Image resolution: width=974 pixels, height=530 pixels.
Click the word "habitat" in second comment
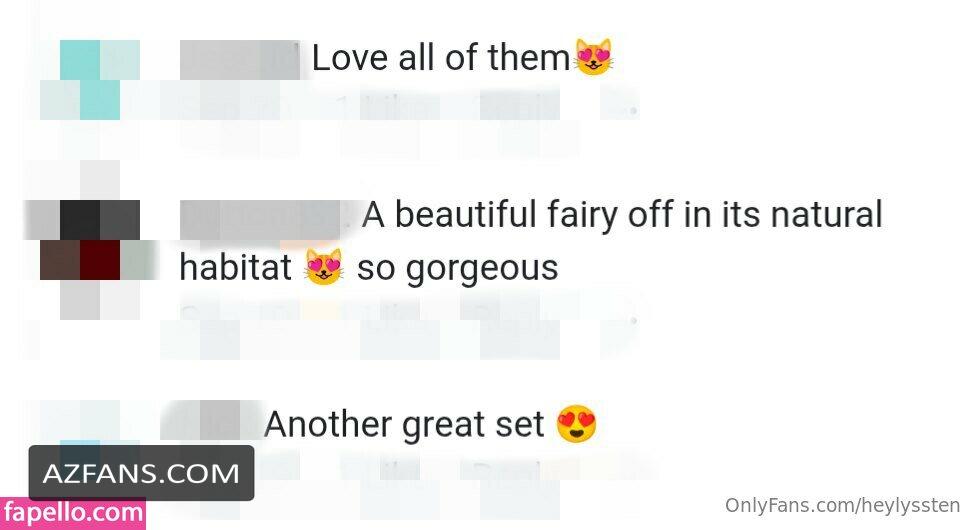[x=235, y=268]
